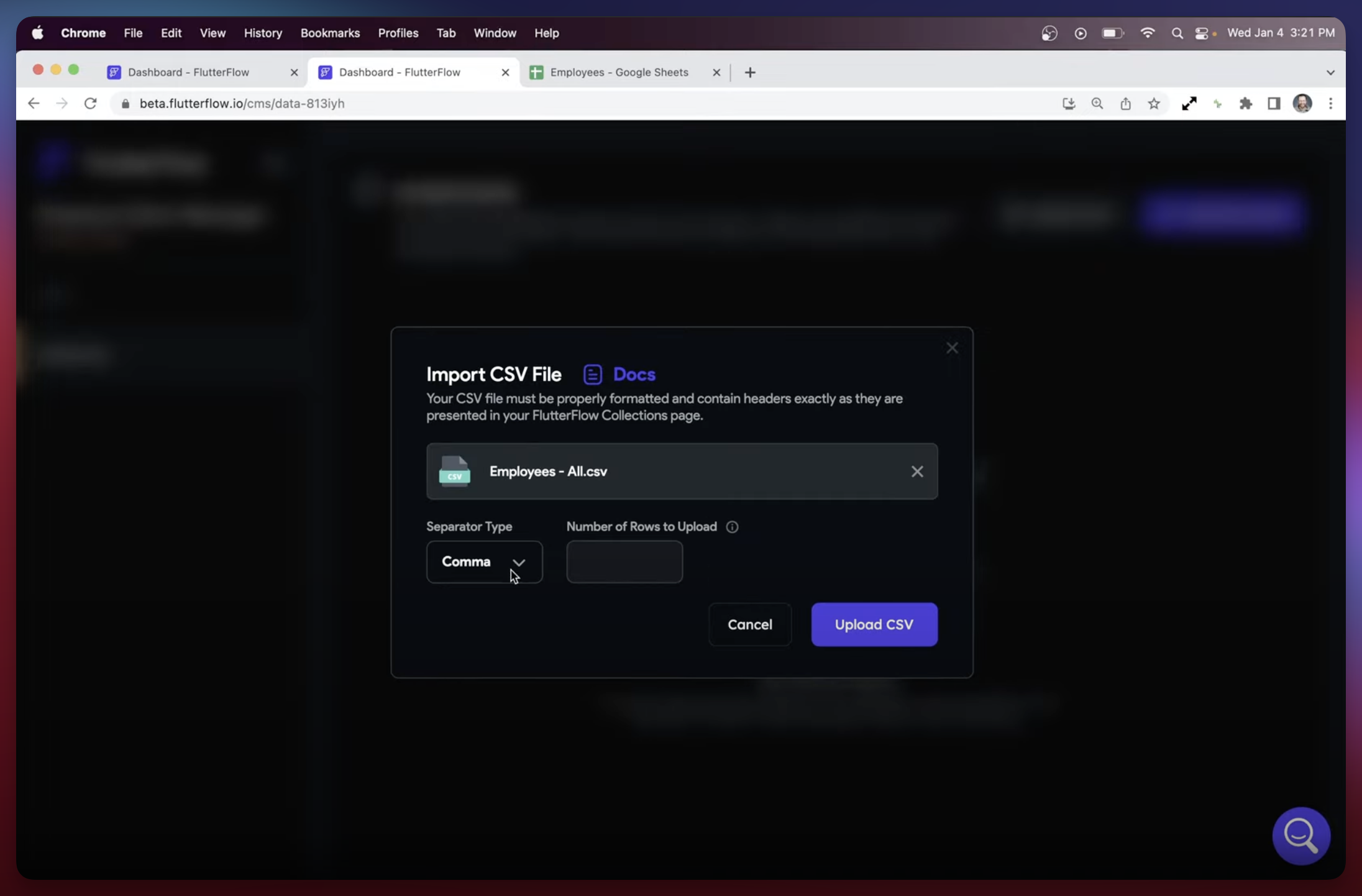The image size is (1362, 896).
Task: Click the Comma separator type dropdown
Action: click(484, 561)
